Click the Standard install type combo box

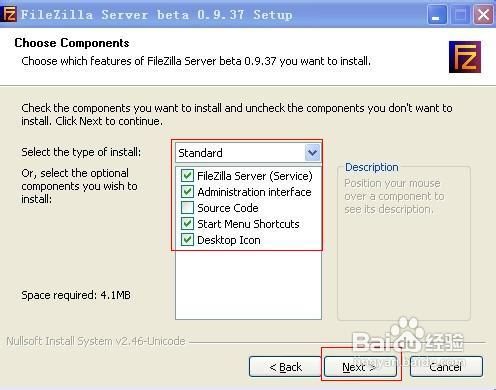click(248, 153)
